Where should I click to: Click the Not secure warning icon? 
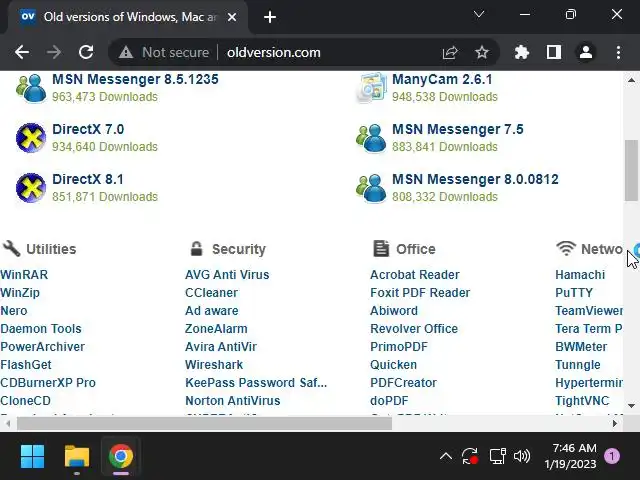[x=126, y=52]
